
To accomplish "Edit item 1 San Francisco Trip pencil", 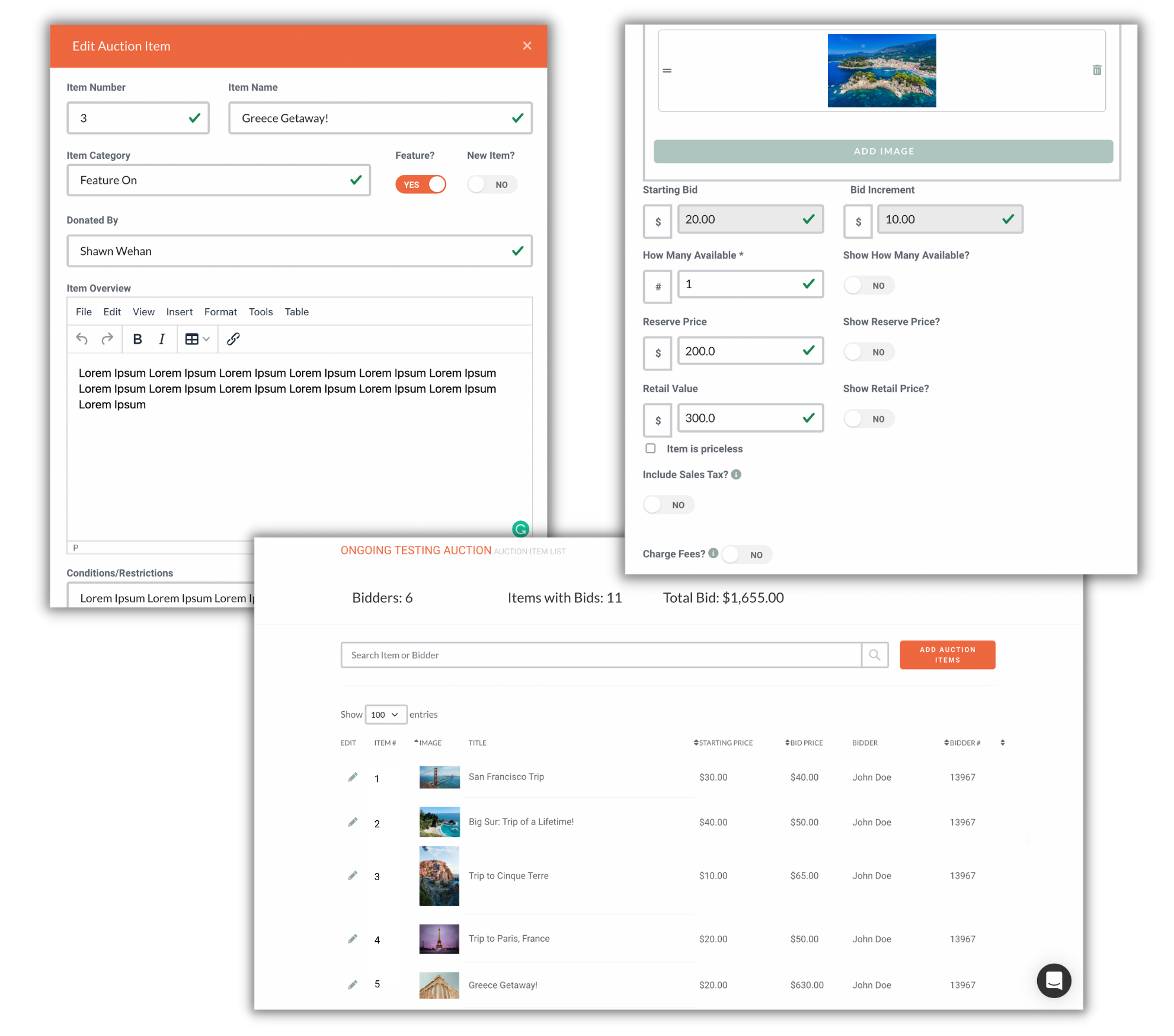I will pos(353,777).
